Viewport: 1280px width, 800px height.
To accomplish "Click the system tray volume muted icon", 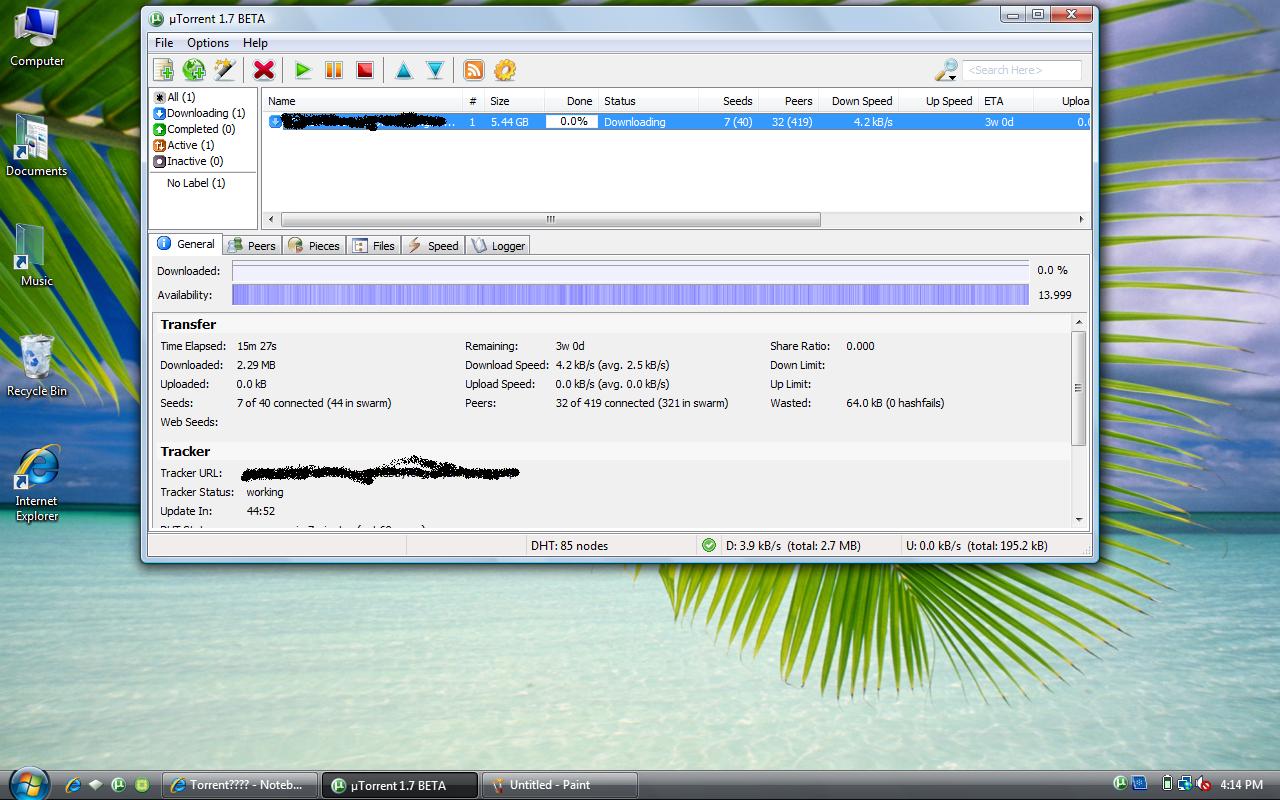I will coord(1203,784).
